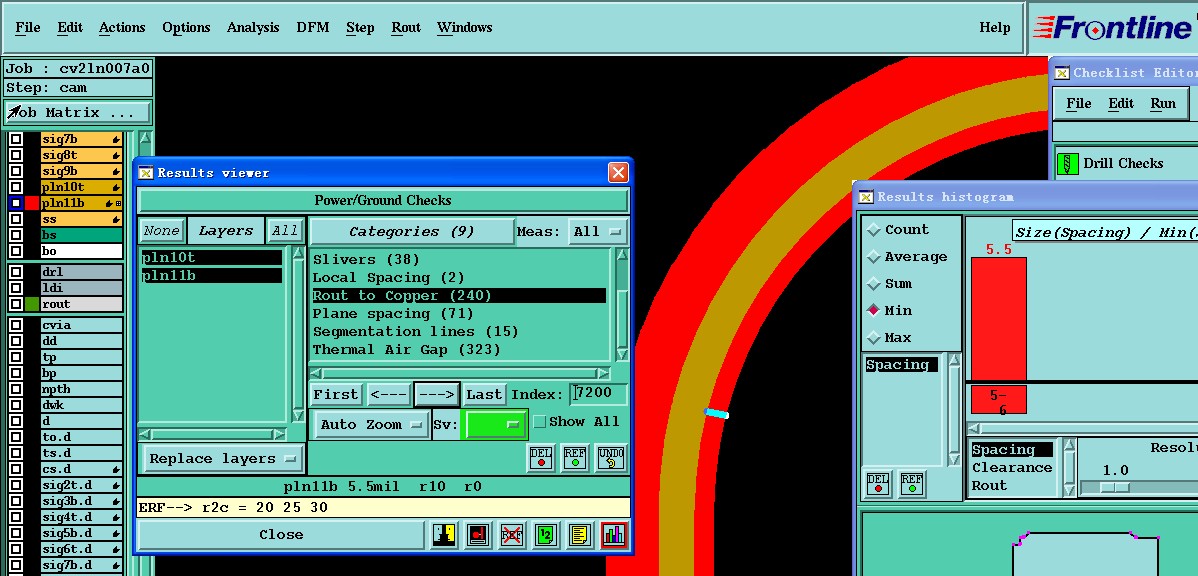Select the Average radio option
This screenshot has width=1198, height=576.
pyautogui.click(x=873, y=257)
